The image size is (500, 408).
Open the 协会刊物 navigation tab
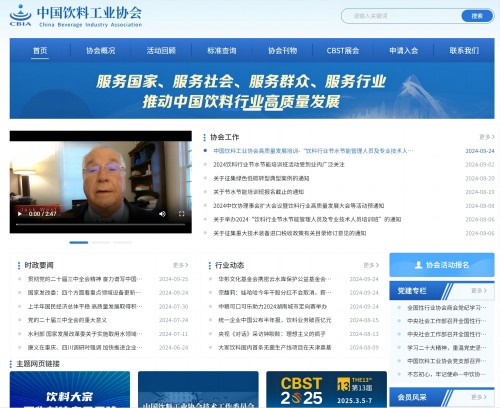pyautogui.click(x=282, y=51)
